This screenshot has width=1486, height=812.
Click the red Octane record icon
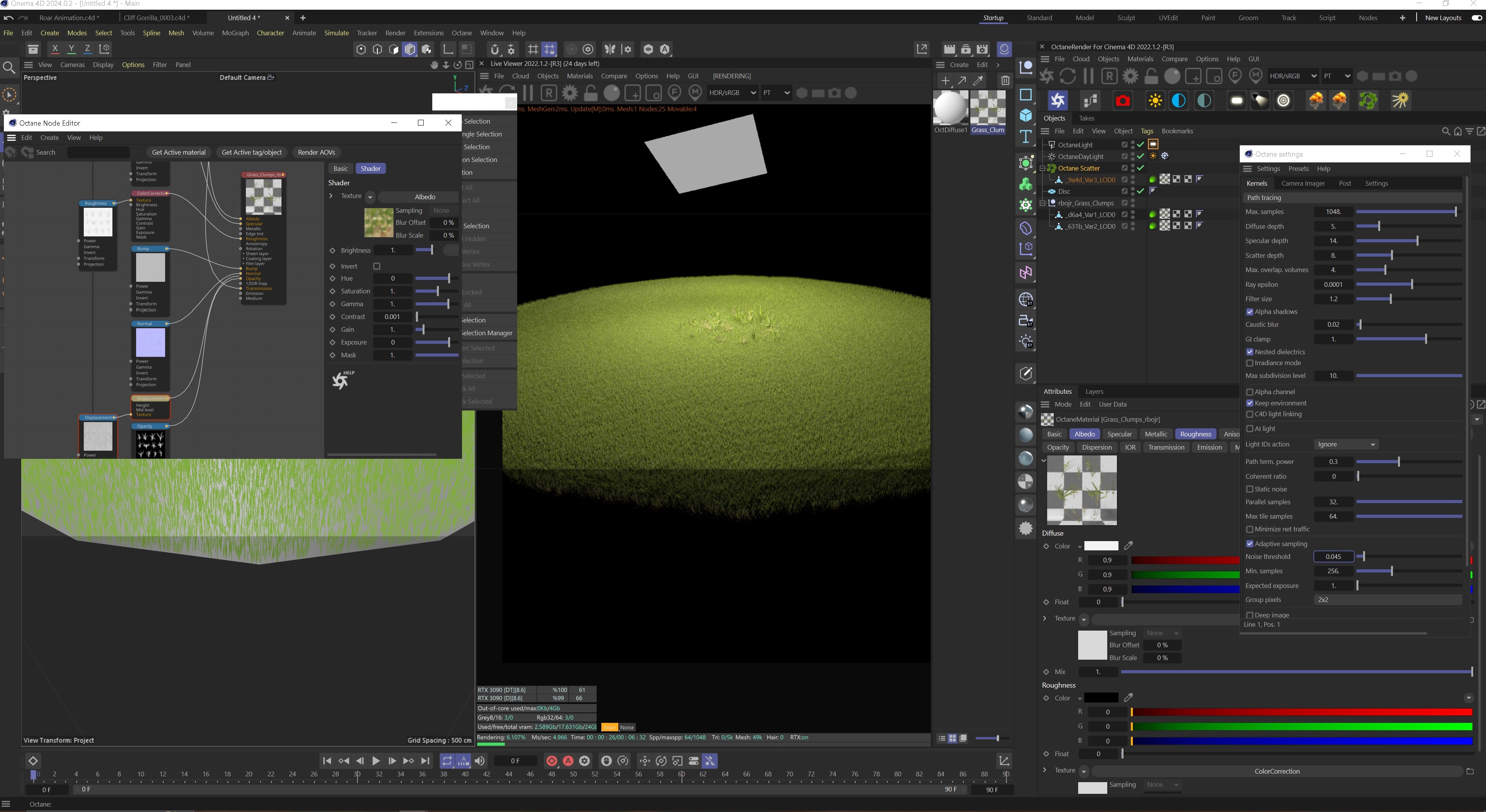tap(1122, 101)
